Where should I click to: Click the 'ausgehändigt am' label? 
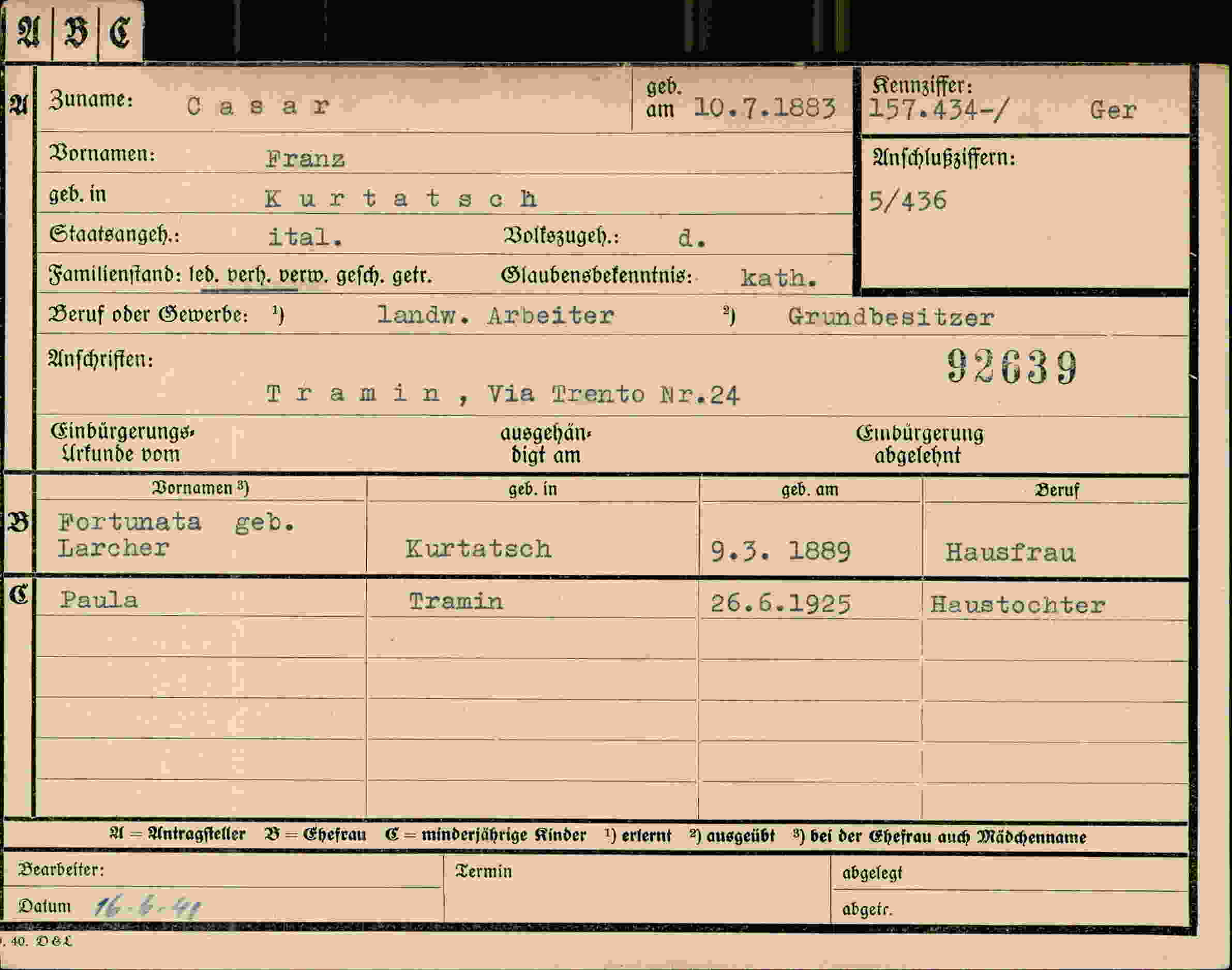point(545,444)
